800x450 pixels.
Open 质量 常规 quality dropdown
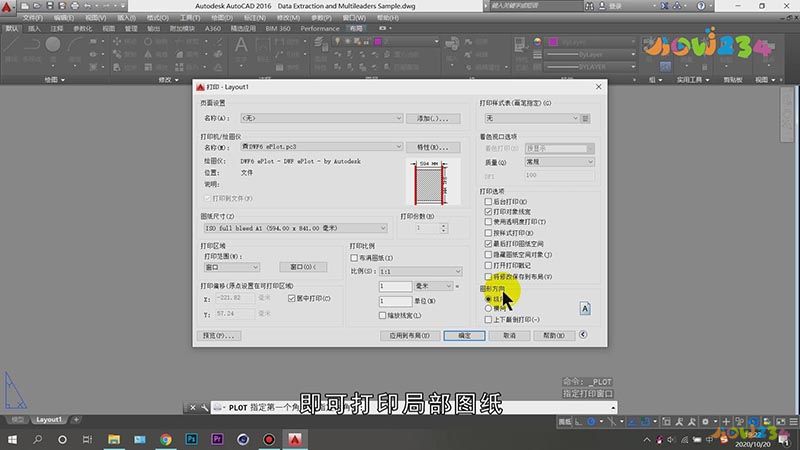pos(560,162)
